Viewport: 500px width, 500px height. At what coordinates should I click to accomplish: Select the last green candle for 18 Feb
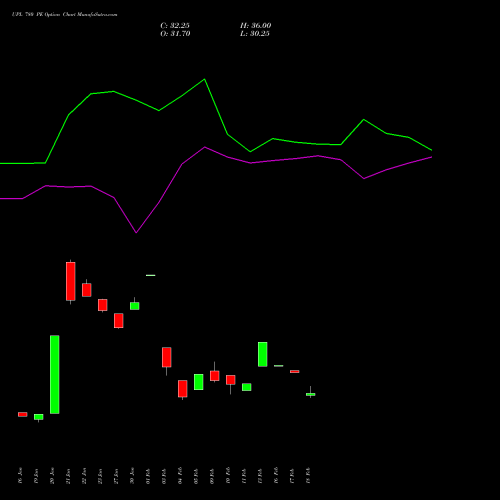pos(311,394)
